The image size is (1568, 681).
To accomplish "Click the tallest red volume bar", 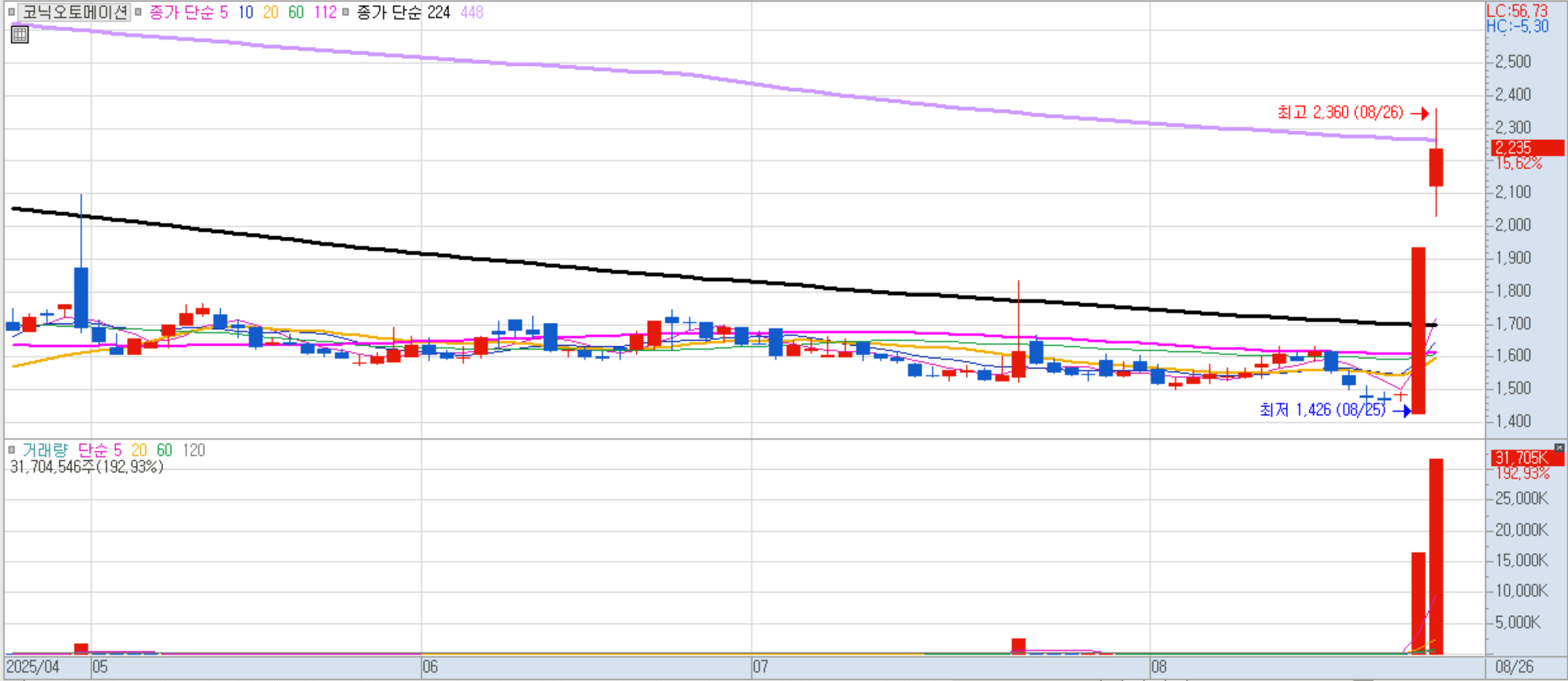I will pyautogui.click(x=1436, y=556).
